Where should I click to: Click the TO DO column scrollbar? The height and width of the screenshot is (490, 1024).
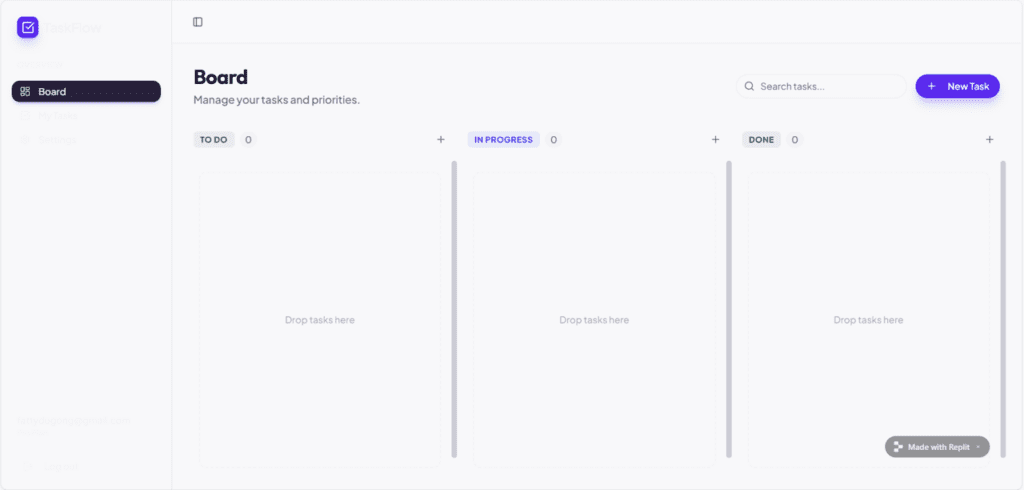[x=454, y=309]
